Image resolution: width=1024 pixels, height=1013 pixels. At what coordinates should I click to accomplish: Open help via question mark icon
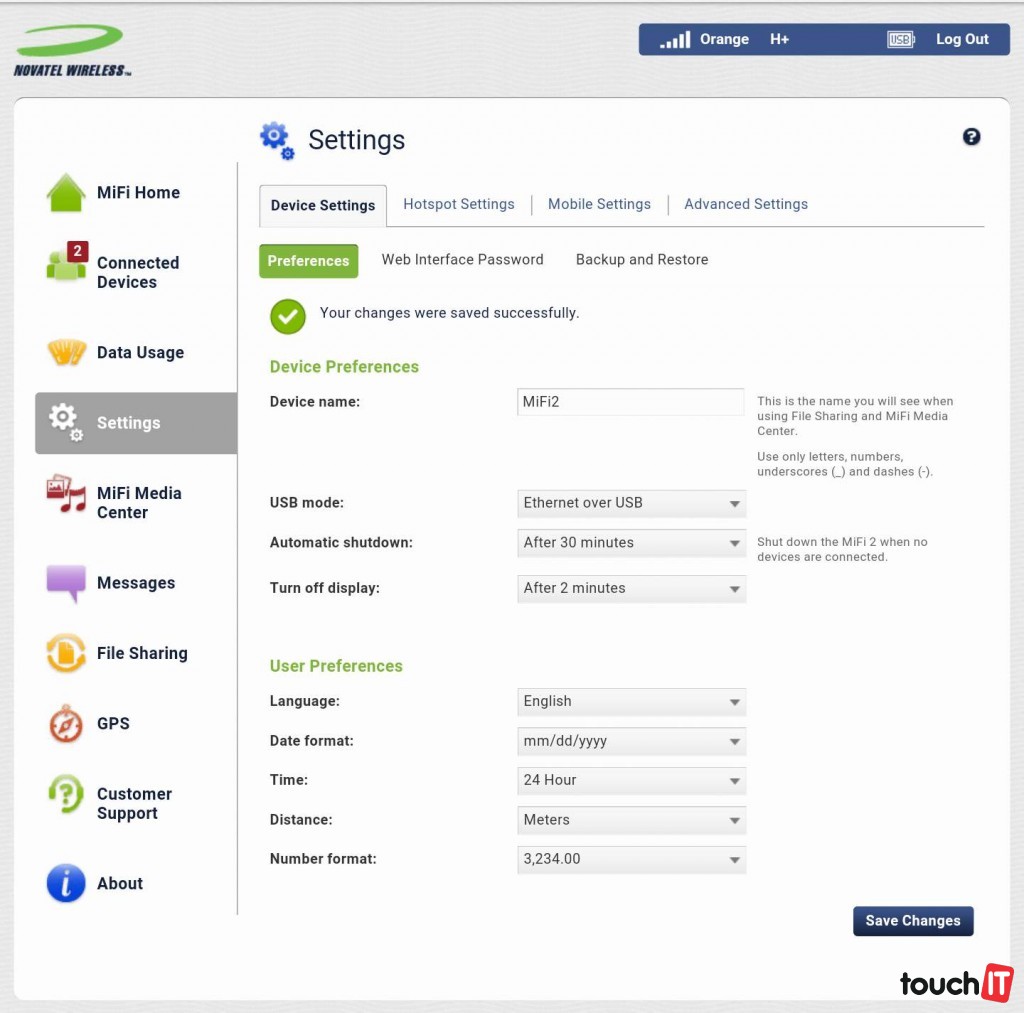point(971,137)
